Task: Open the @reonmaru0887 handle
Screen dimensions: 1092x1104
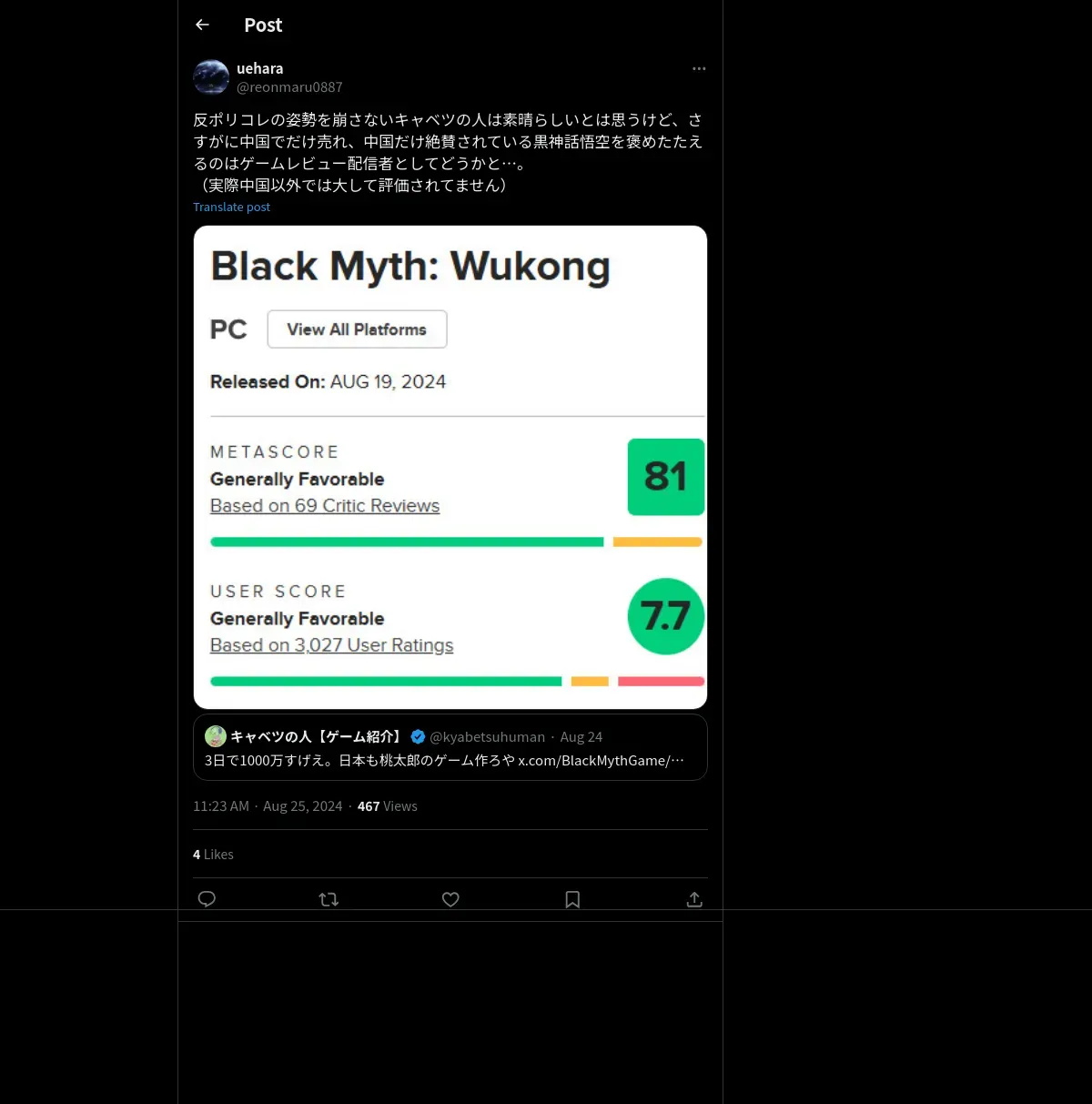Action: point(289,87)
